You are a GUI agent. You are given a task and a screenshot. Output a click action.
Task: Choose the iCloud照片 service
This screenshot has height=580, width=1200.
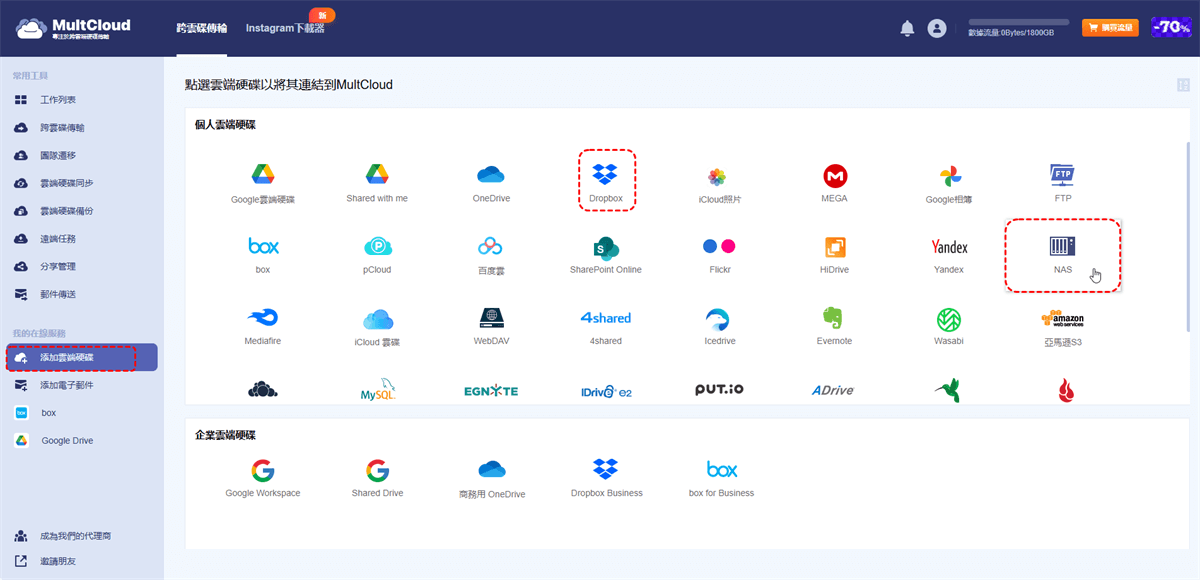pos(717,177)
